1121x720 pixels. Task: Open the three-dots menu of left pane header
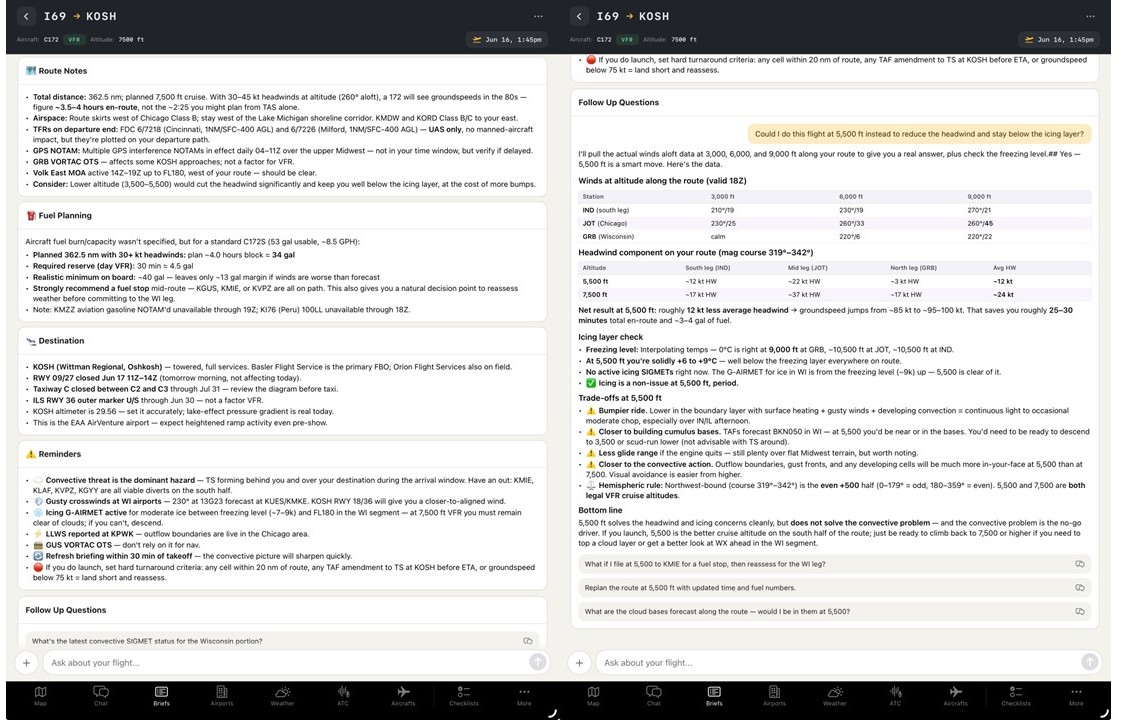538,16
